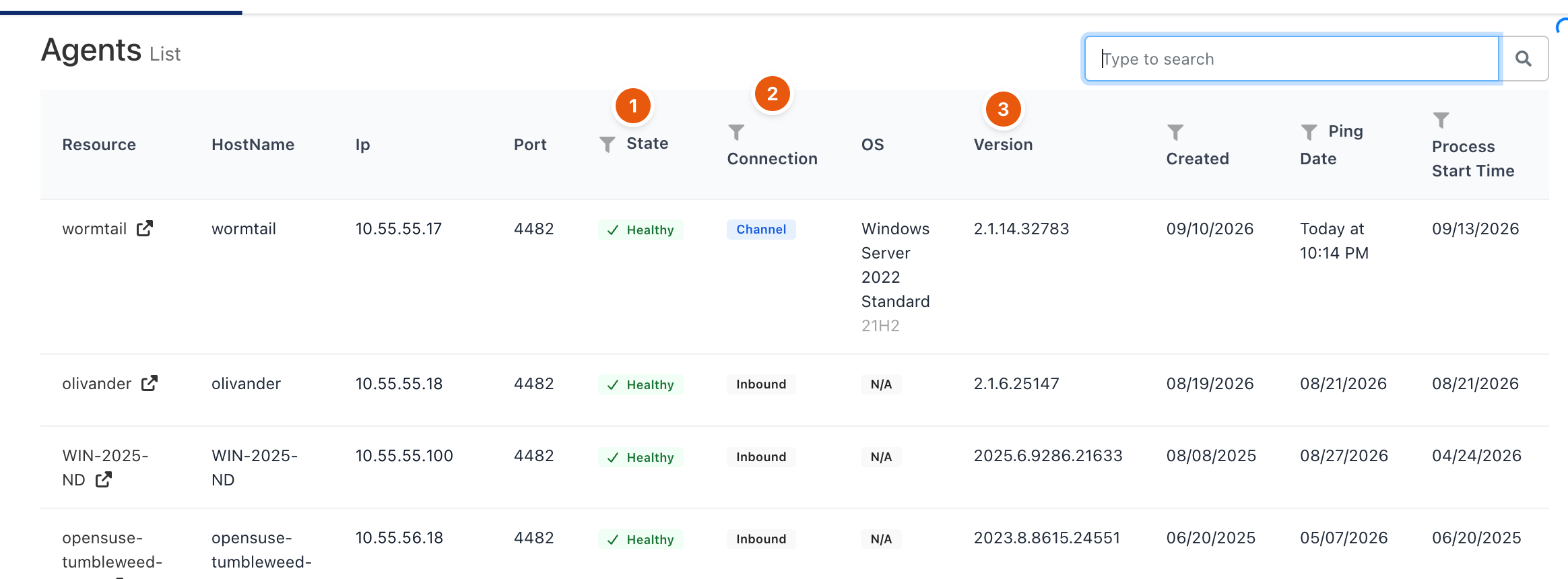Click ping date 08/27/2026
The height and width of the screenshot is (579, 1568).
pyautogui.click(x=1344, y=455)
